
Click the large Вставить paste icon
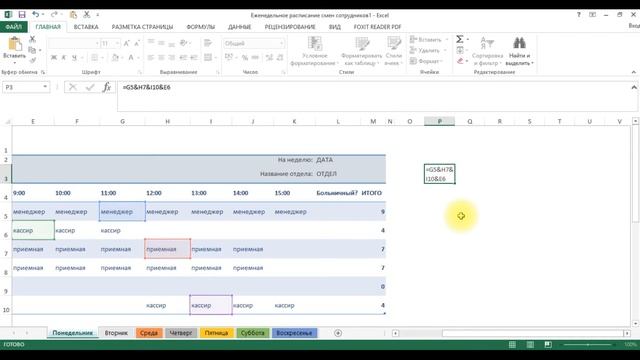[x=15, y=44]
